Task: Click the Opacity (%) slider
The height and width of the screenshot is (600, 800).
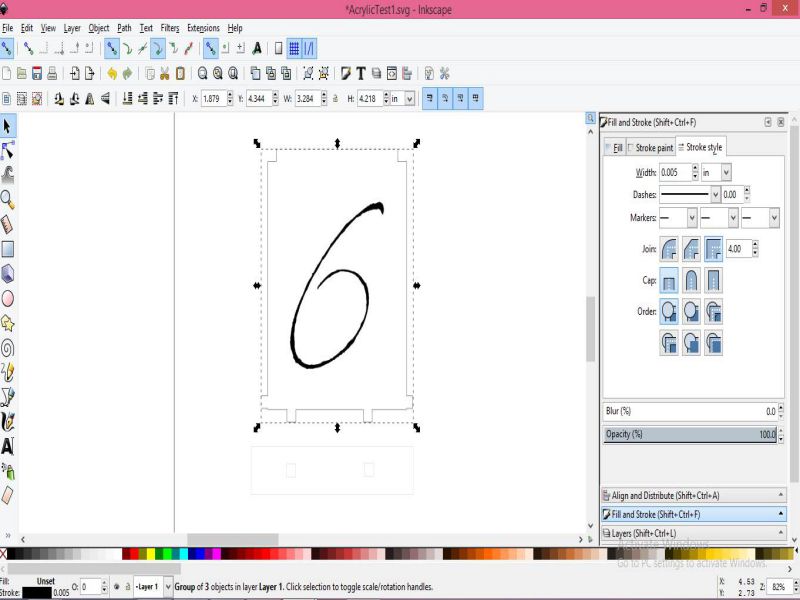Action: pyautogui.click(x=690, y=434)
